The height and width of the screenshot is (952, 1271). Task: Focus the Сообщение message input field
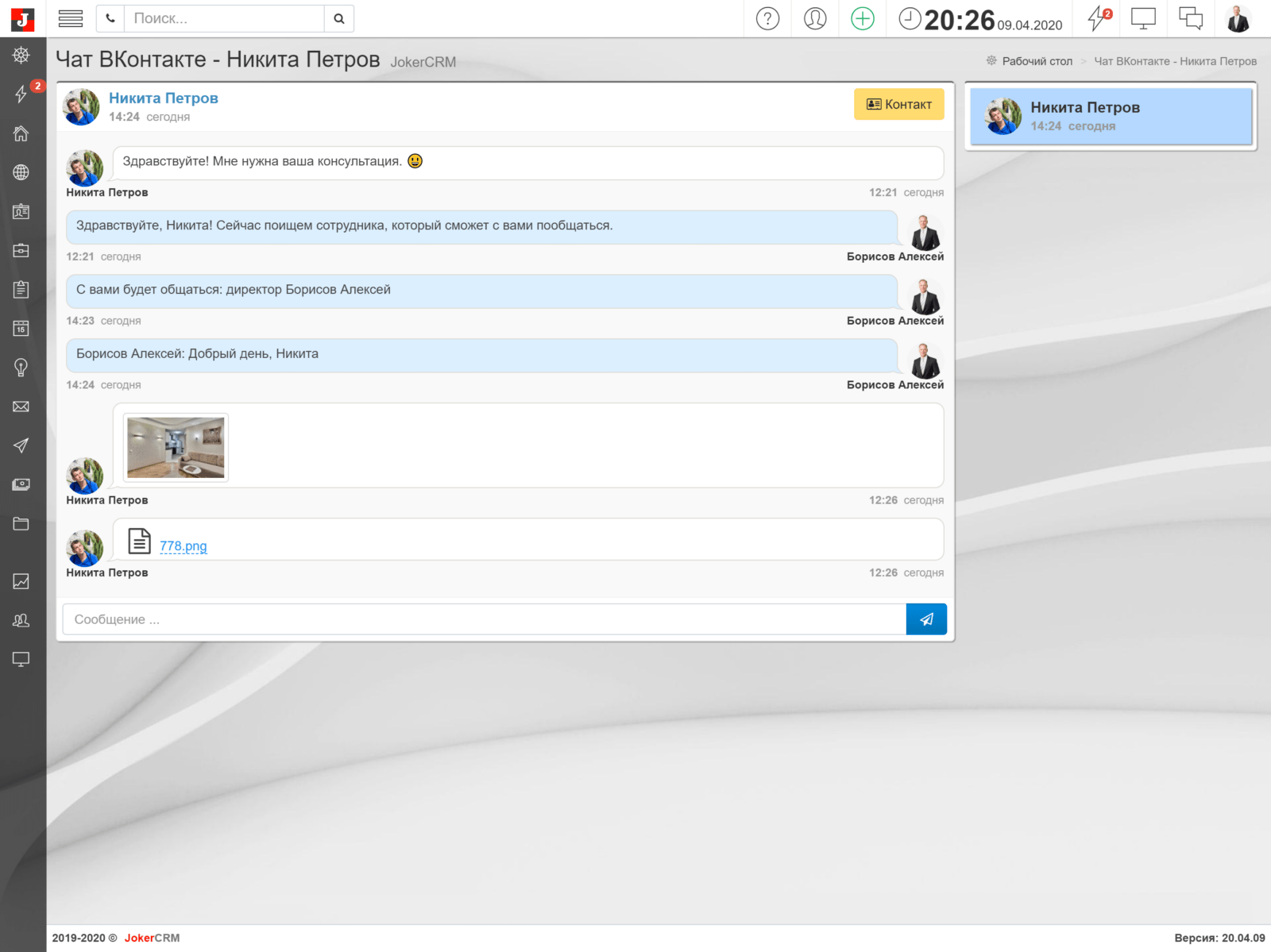(484, 619)
